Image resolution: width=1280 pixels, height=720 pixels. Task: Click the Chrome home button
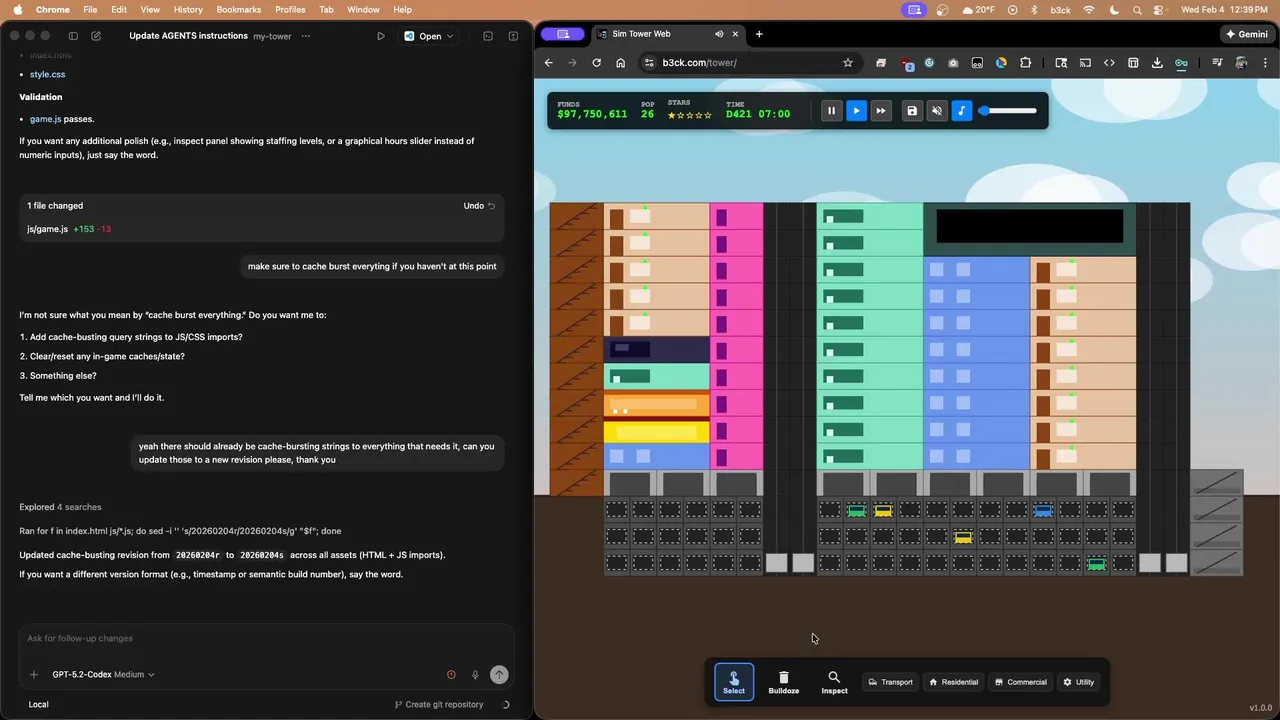621,63
